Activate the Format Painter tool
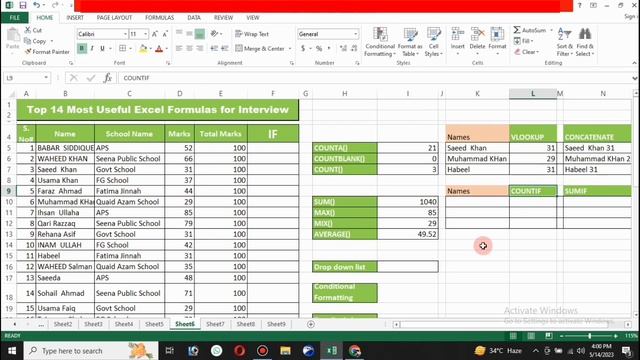This screenshot has height=360, width=640. 47,52
